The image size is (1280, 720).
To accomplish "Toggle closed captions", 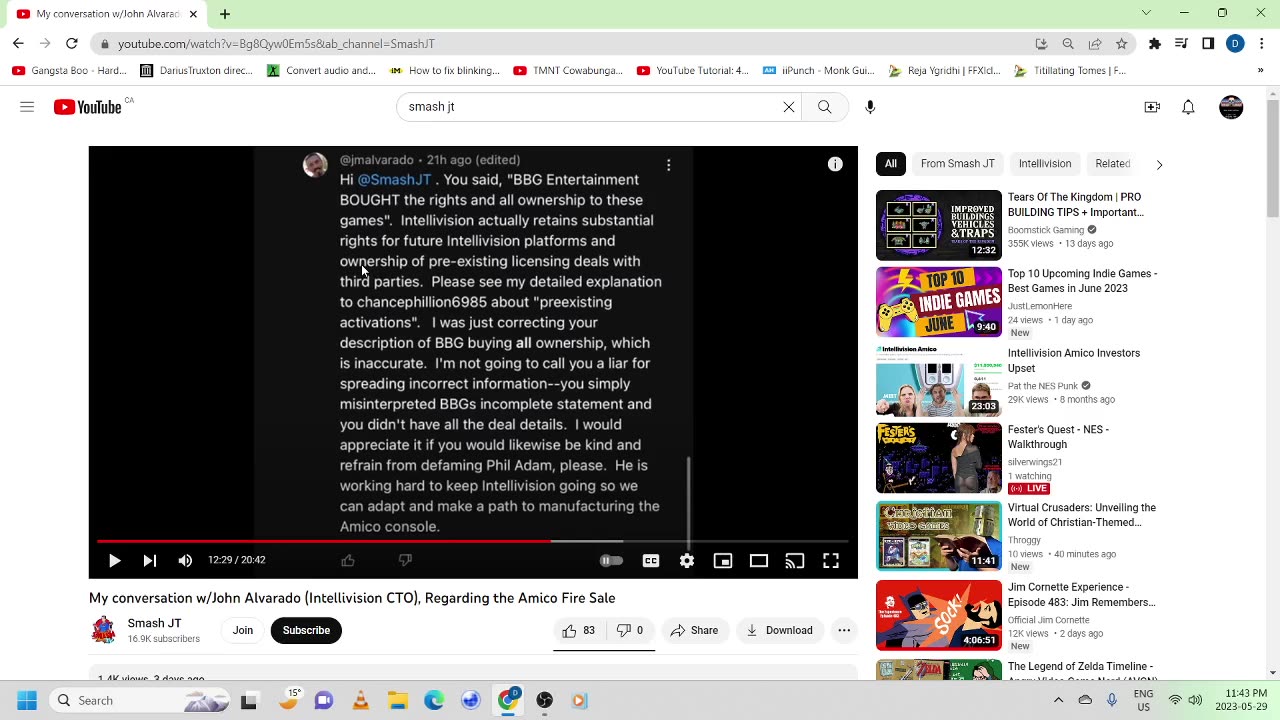I will (651, 561).
